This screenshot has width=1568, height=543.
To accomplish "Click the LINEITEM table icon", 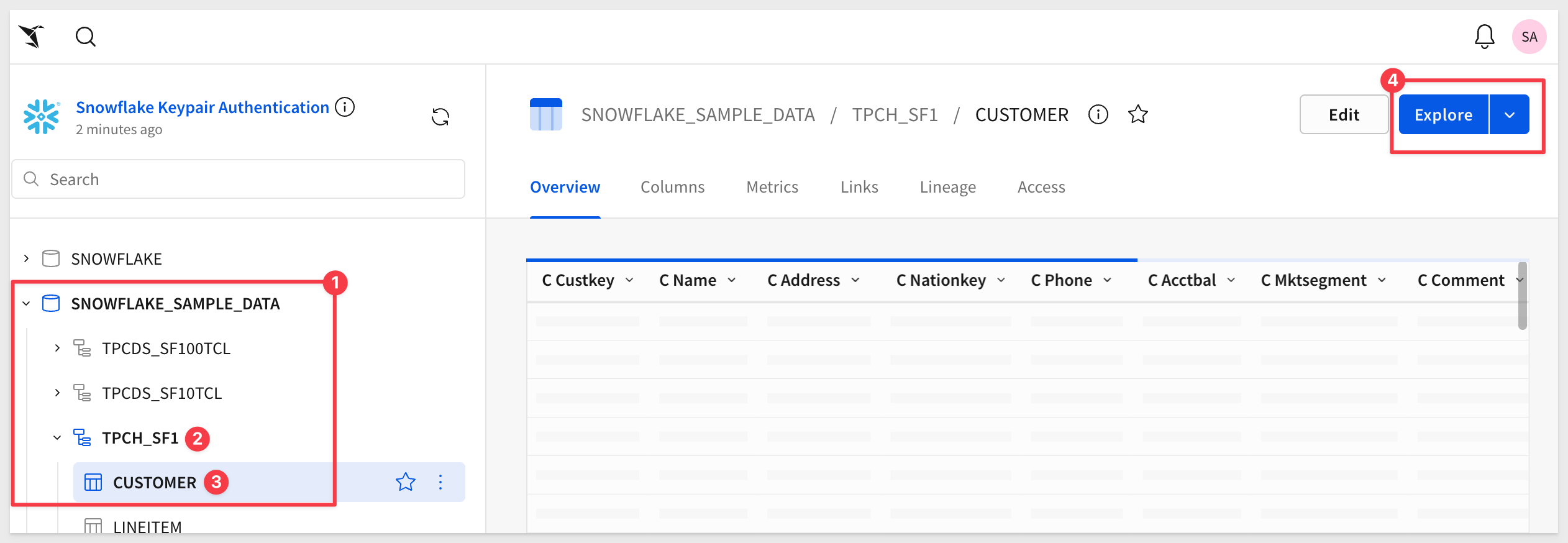I will (93, 526).
